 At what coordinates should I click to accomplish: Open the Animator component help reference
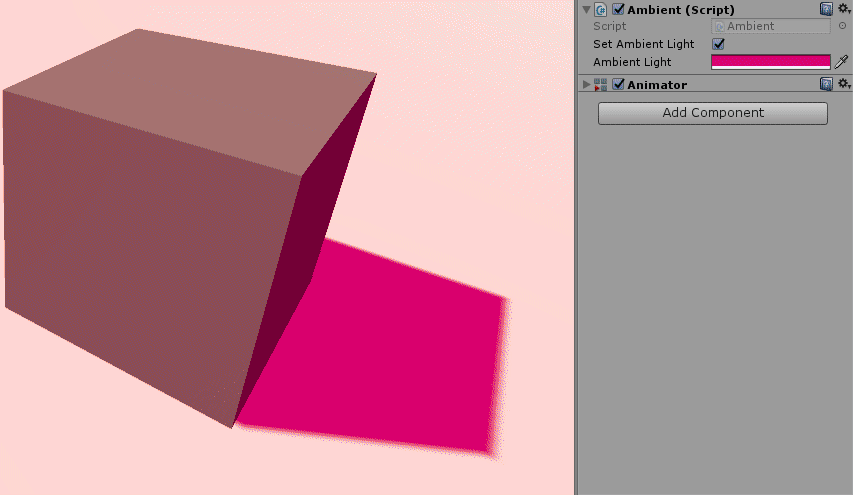click(825, 84)
